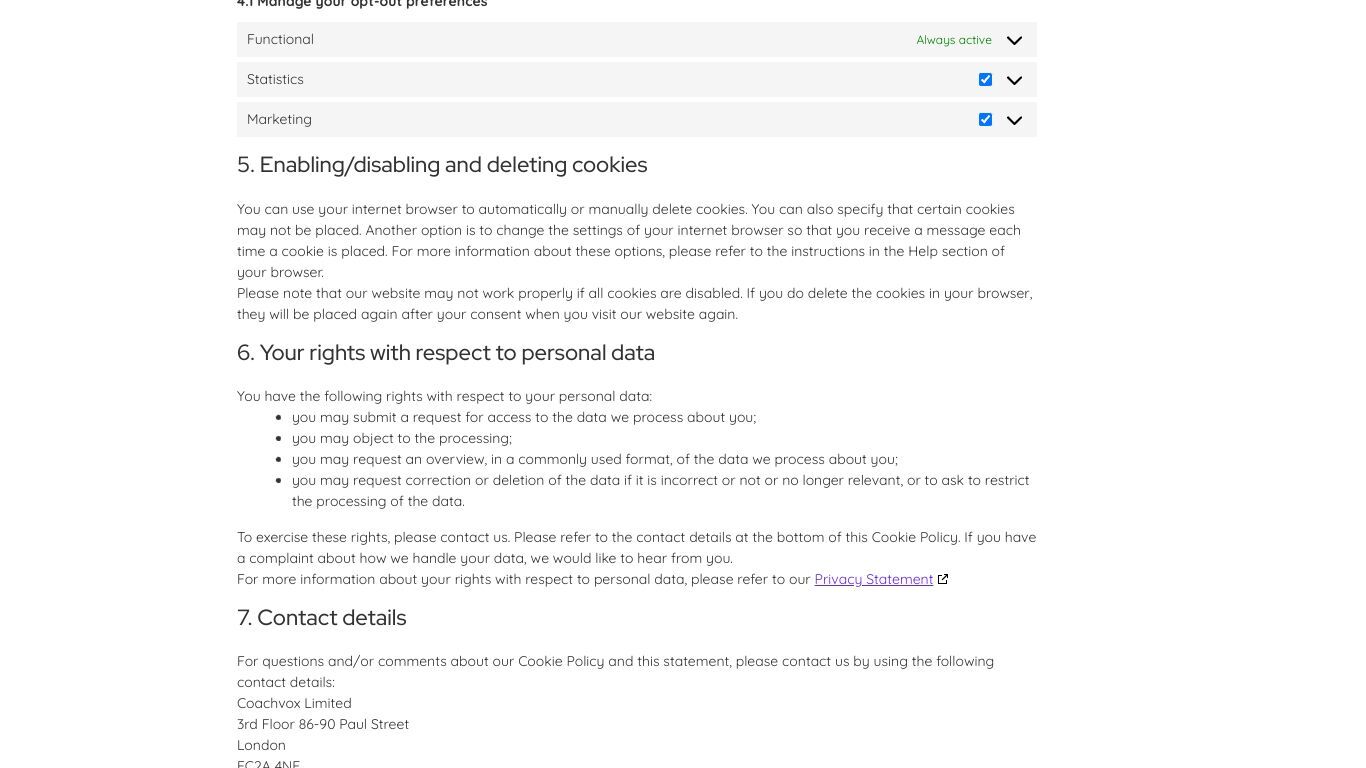This screenshot has width=1366, height=768.
Task: Click the '3rd Floor 86-90 Paul Street' address
Action: pyautogui.click(x=323, y=724)
